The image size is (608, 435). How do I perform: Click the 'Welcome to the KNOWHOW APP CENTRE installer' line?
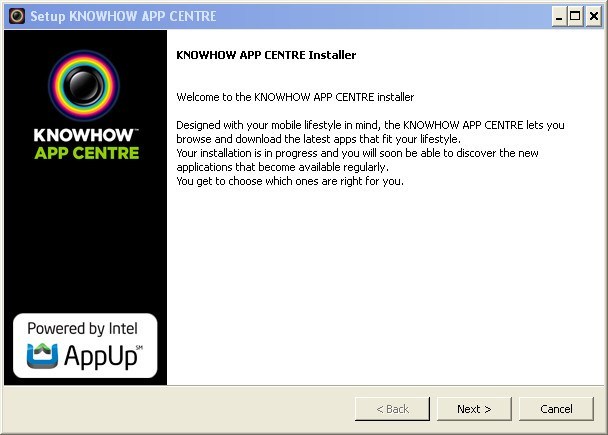point(295,97)
